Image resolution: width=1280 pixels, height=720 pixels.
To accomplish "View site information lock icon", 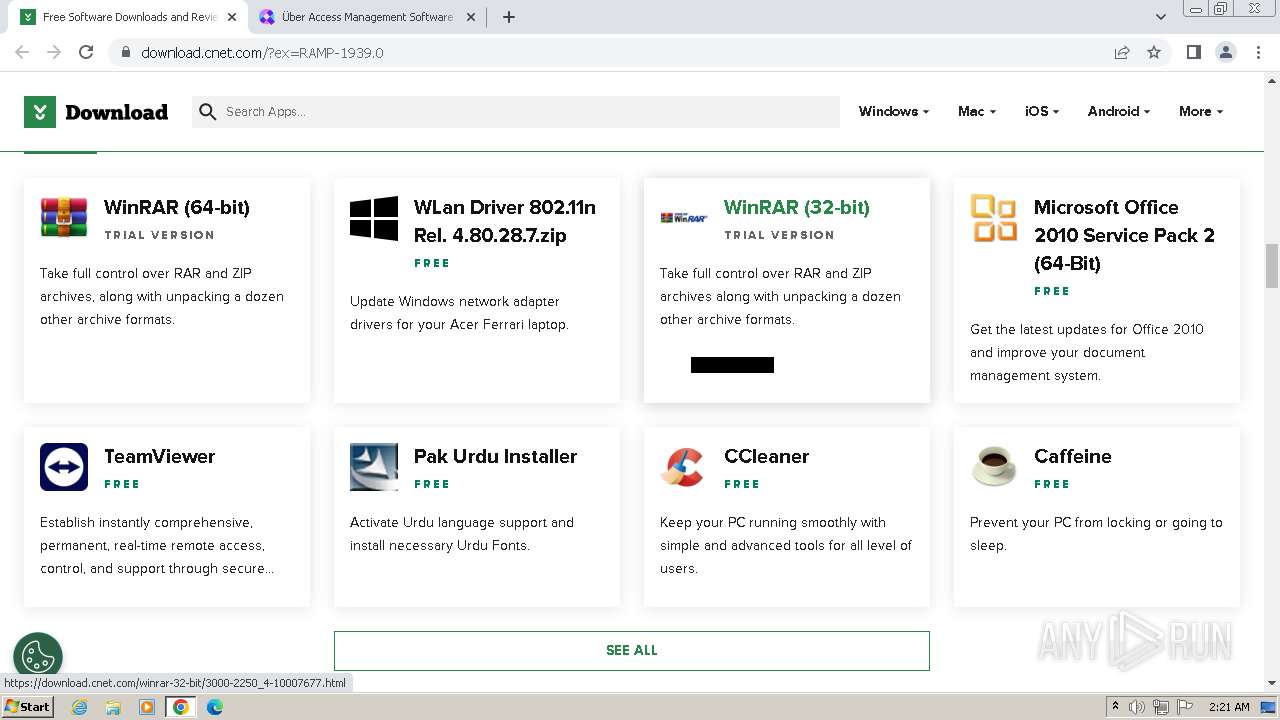I will pos(125,52).
